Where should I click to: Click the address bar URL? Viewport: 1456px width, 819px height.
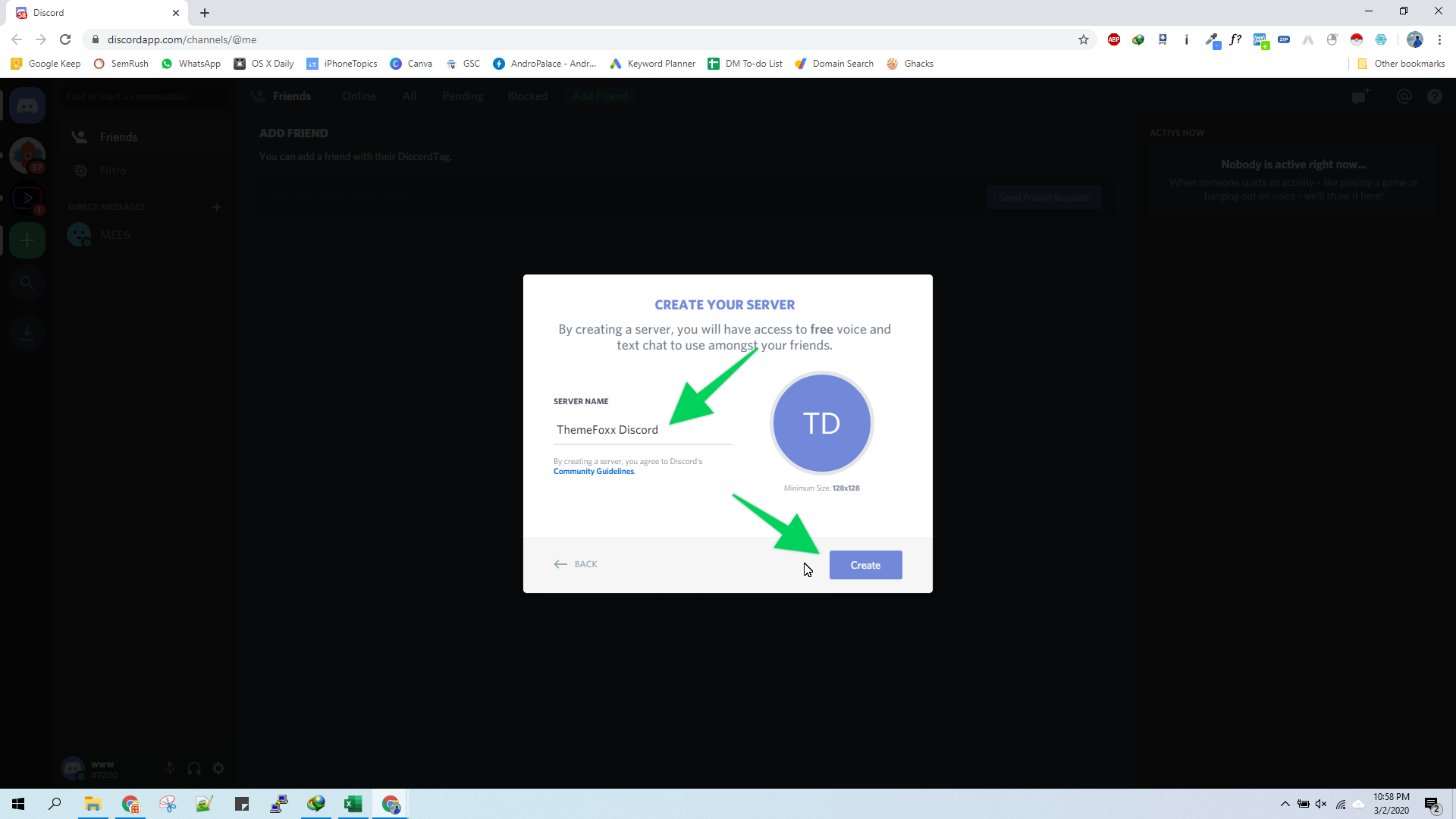pos(182,39)
